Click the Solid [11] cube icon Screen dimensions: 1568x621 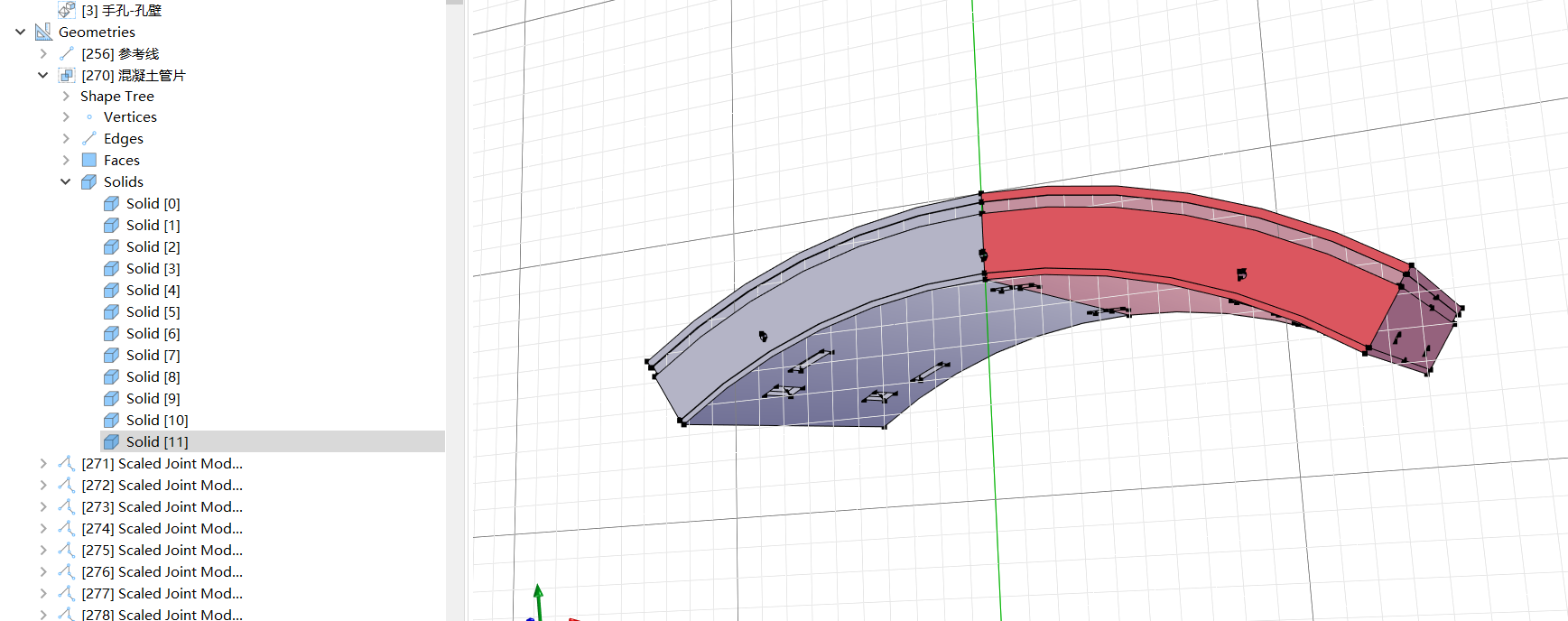(x=111, y=441)
